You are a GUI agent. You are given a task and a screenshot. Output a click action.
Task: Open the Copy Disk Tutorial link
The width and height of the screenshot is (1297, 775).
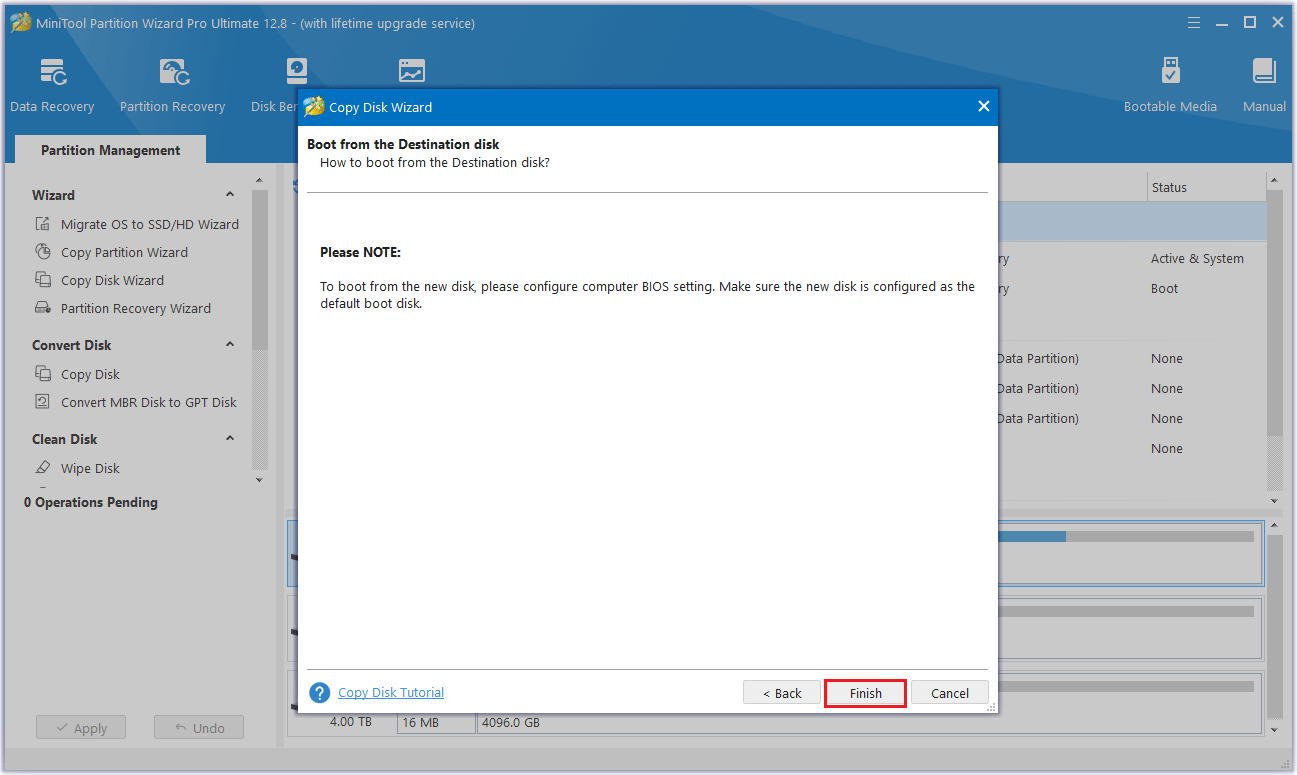click(x=391, y=692)
